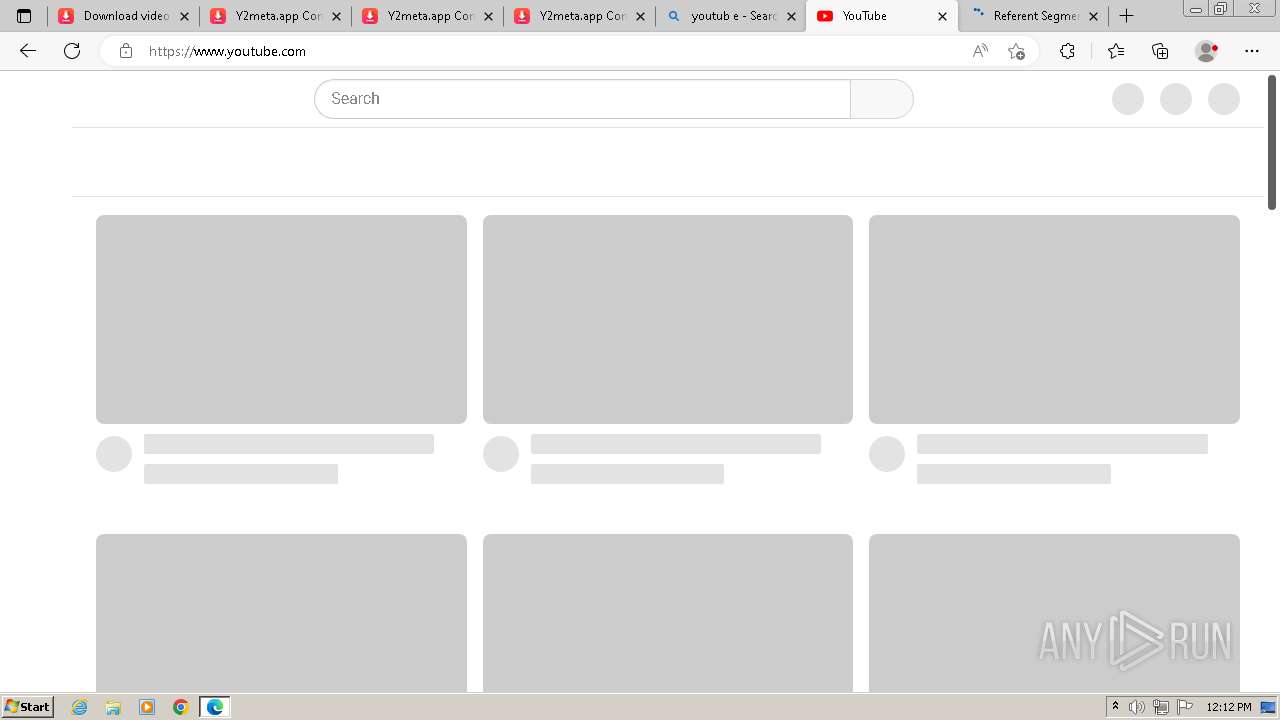Restore down the browser window
1280x720 pixels.
(x=1220, y=9)
